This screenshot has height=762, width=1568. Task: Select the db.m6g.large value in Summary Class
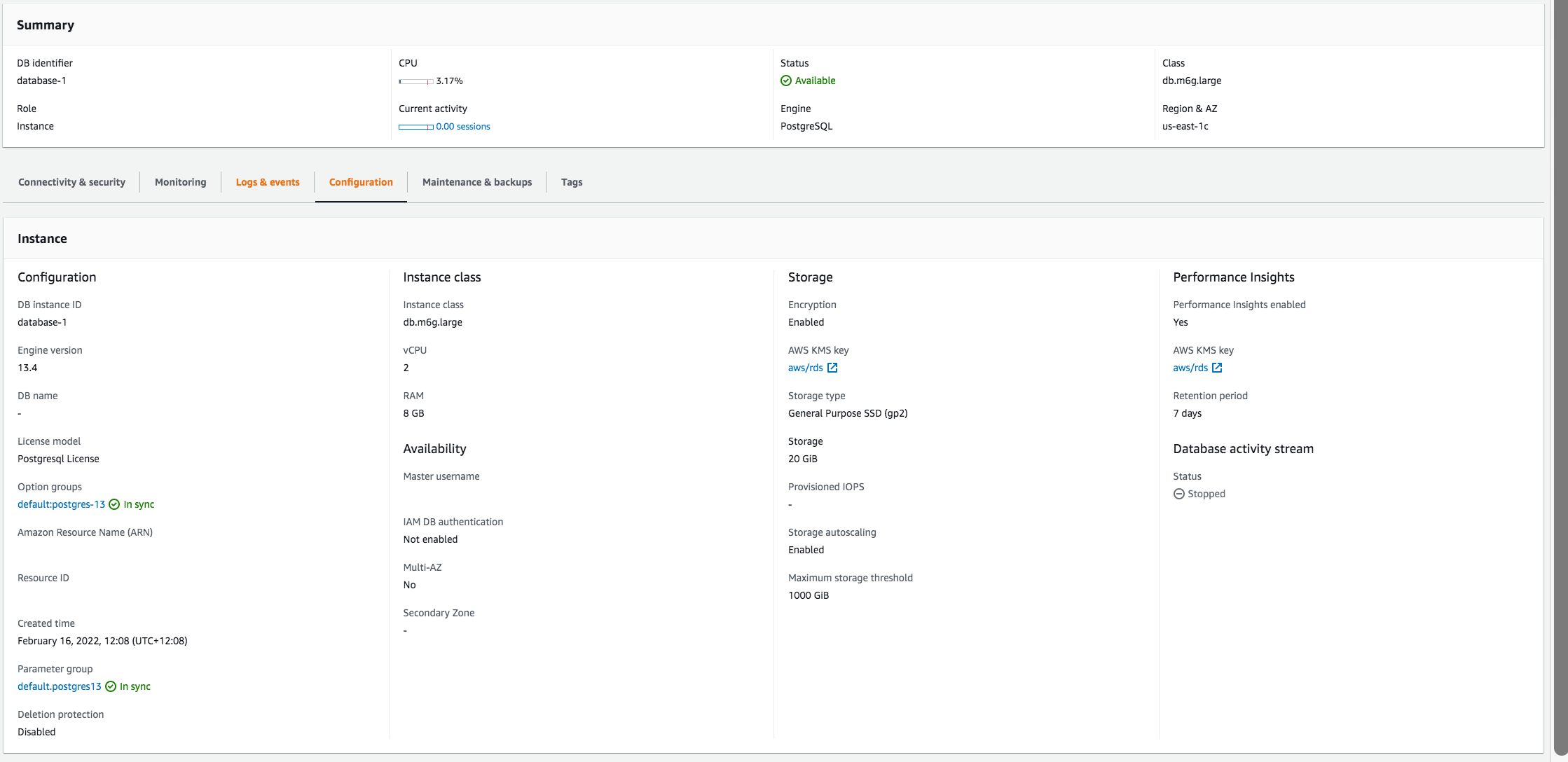tap(1192, 81)
